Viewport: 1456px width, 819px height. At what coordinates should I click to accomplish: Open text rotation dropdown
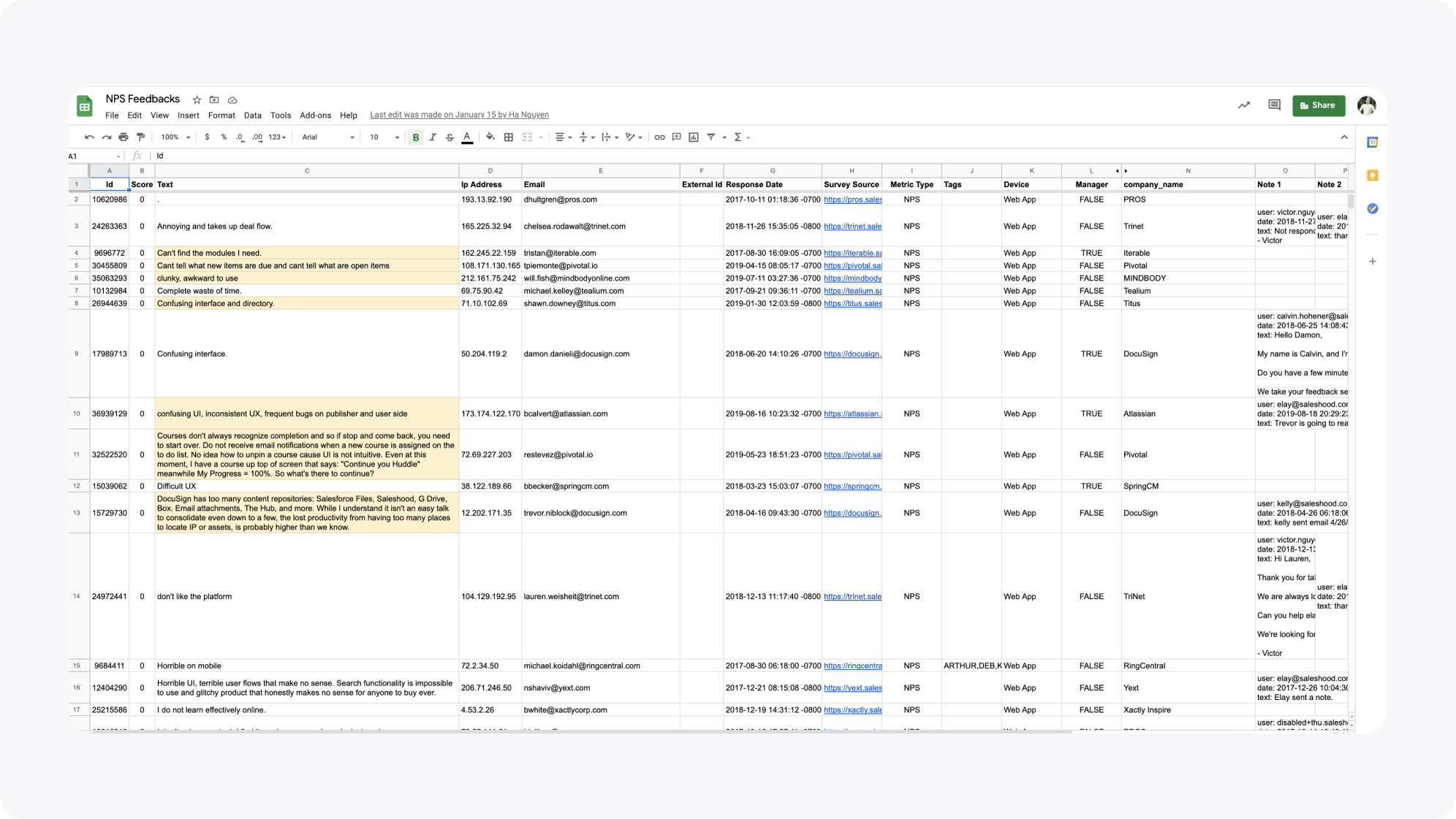pos(634,137)
